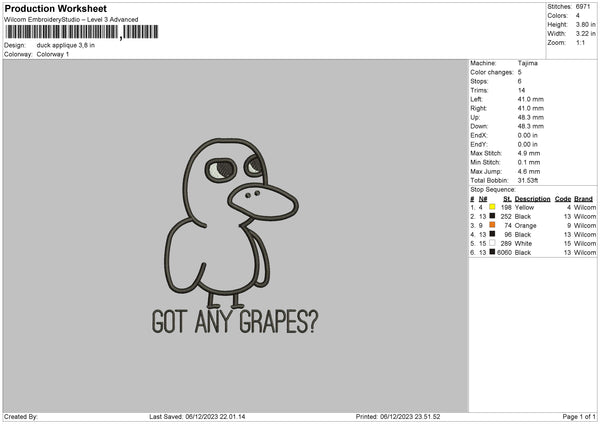Click the 'Black' description in stop 6
The width and height of the screenshot is (600, 424).
[x=523, y=253]
